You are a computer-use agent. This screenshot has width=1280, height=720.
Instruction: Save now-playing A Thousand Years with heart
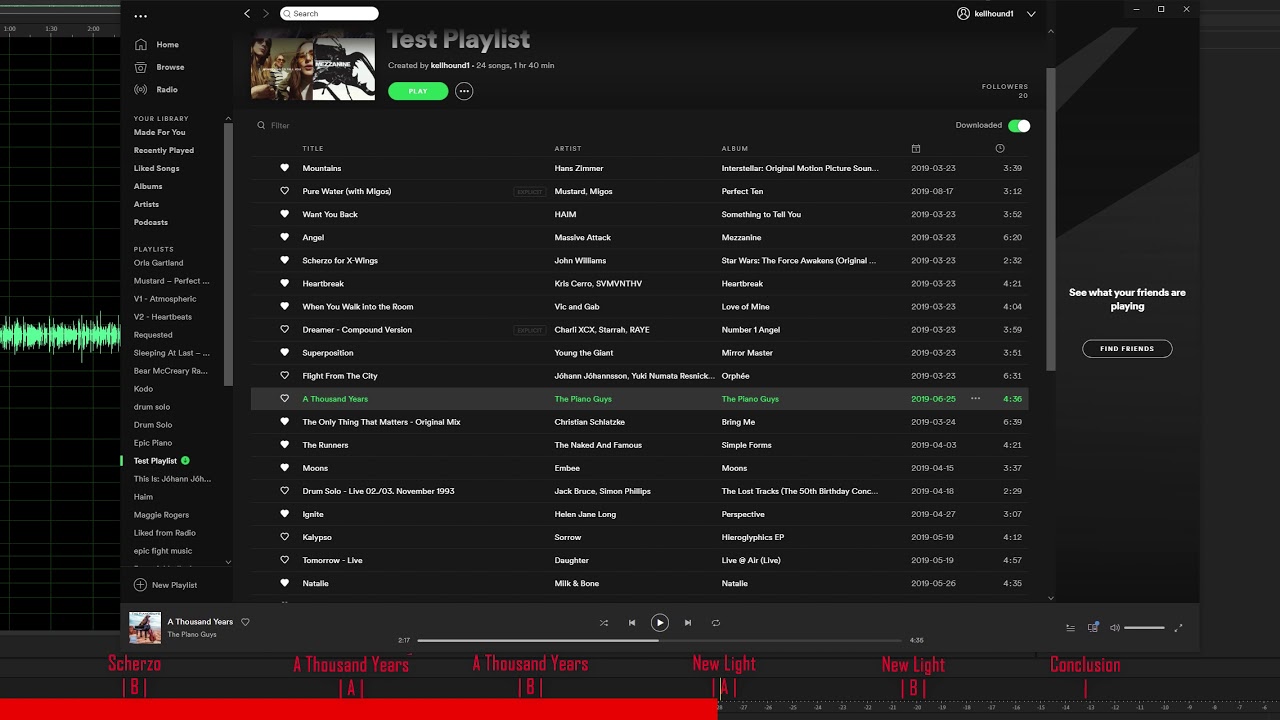[x=245, y=622]
